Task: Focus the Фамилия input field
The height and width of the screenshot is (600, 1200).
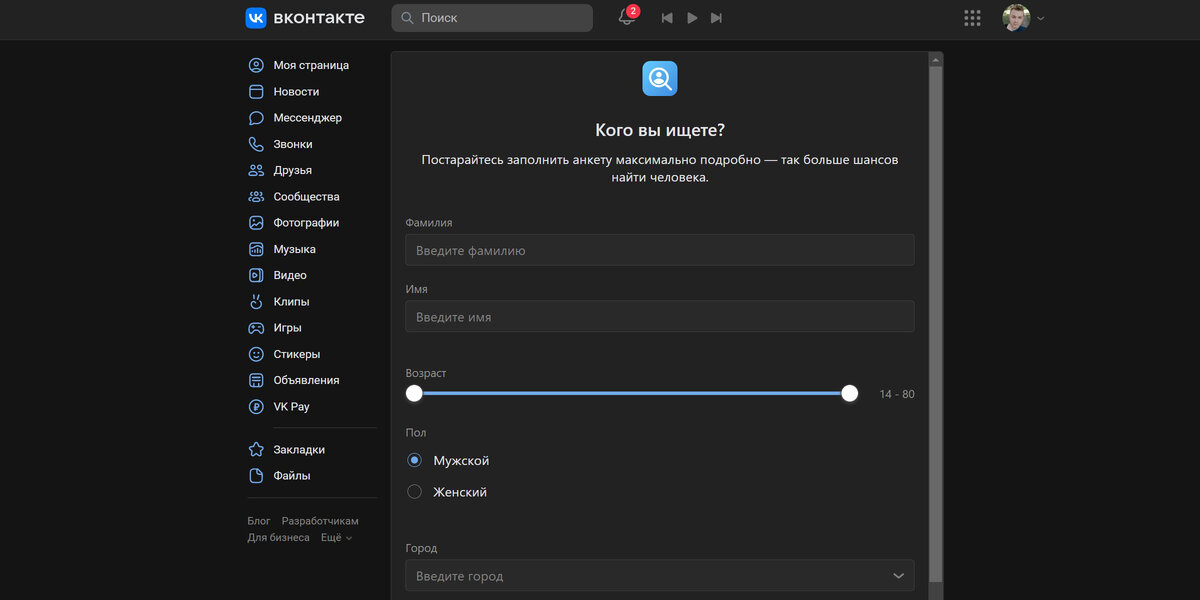Action: click(660, 250)
